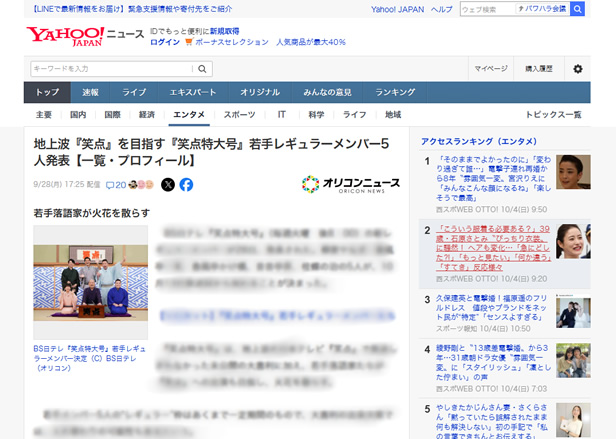
Task: Open the IT category
Action: [282, 115]
